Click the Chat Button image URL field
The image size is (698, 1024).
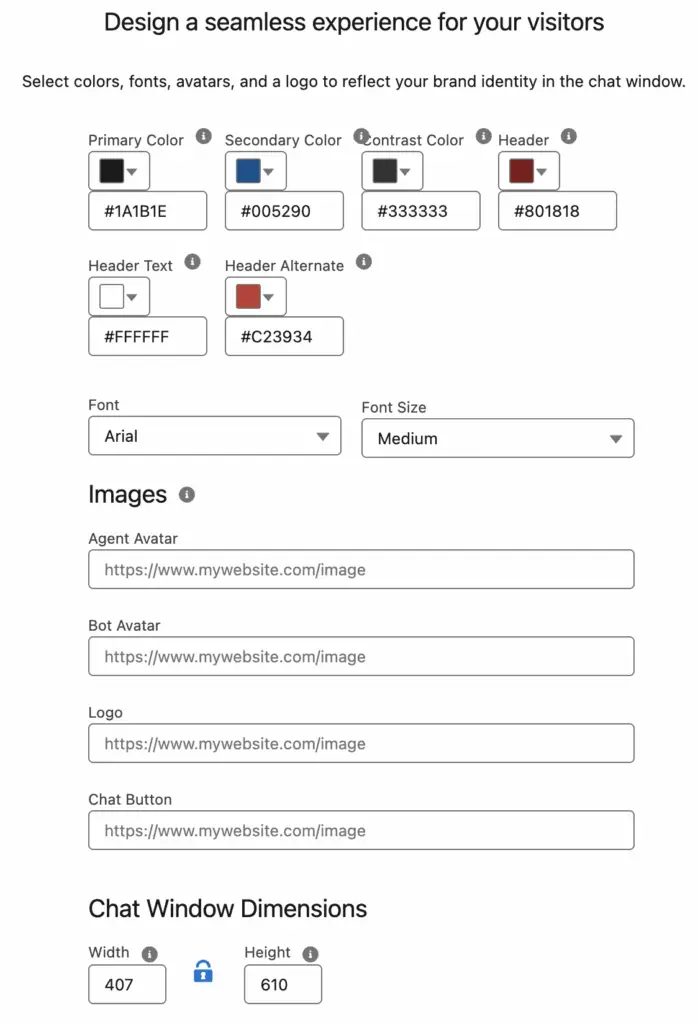click(361, 830)
